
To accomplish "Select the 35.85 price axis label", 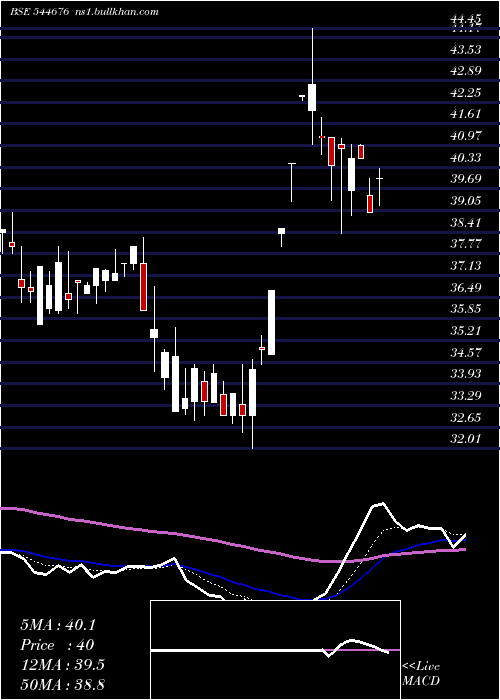I will pos(466,308).
